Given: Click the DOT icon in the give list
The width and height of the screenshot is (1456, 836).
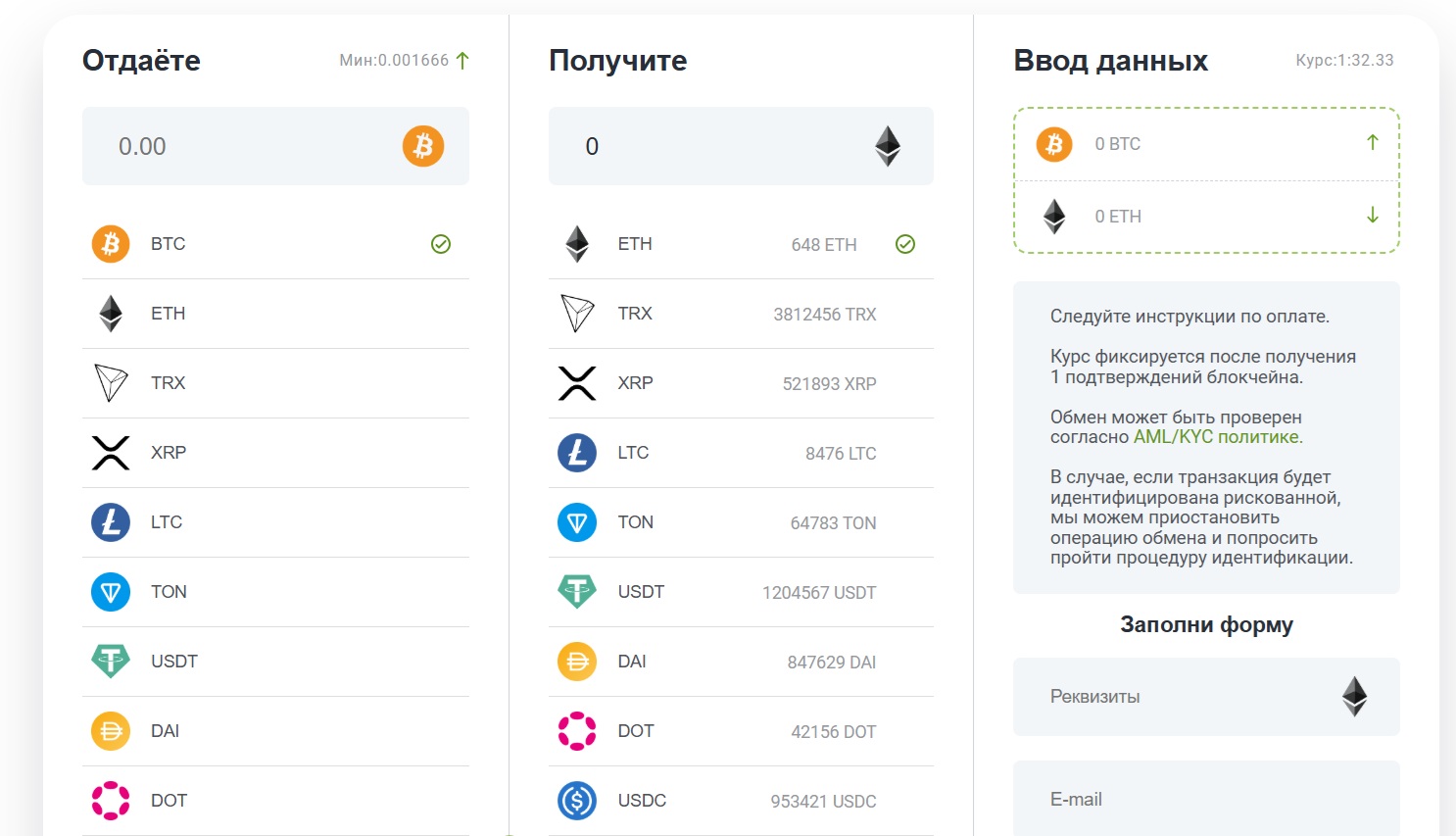Looking at the screenshot, I should (111, 801).
